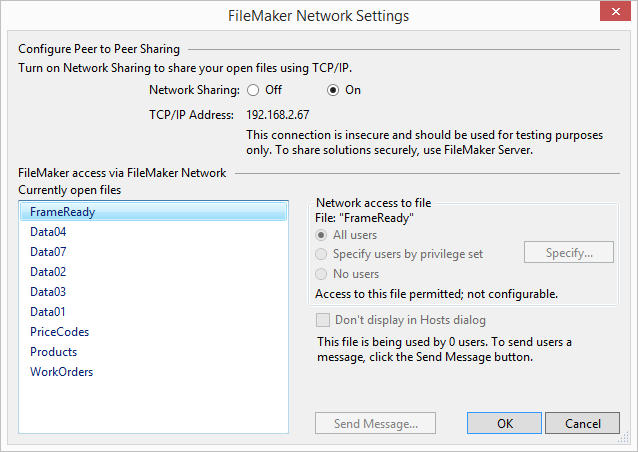Select No users access option
The height and width of the screenshot is (452, 638).
click(321, 274)
